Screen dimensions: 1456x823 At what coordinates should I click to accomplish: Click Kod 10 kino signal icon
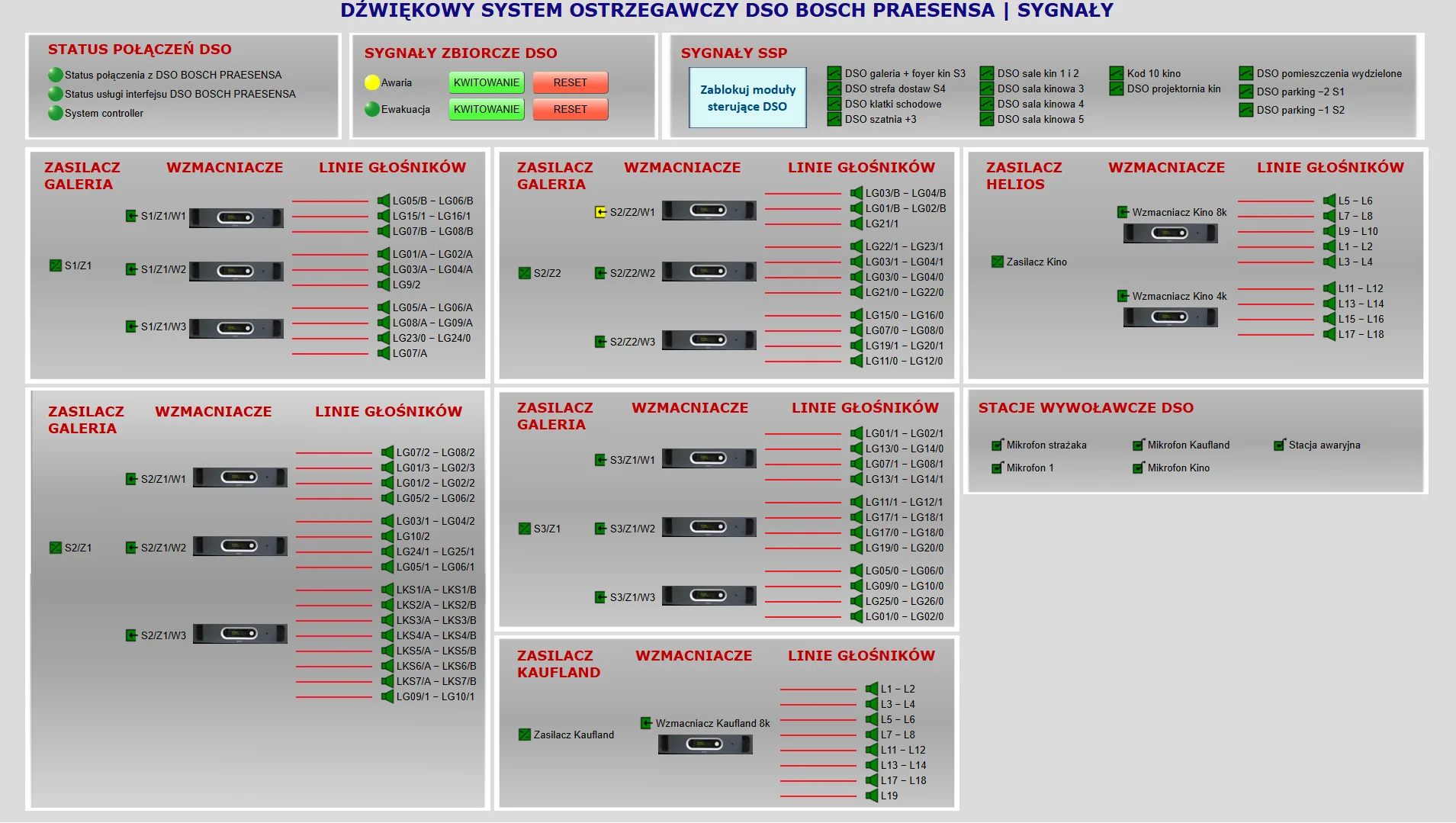[x=1117, y=73]
